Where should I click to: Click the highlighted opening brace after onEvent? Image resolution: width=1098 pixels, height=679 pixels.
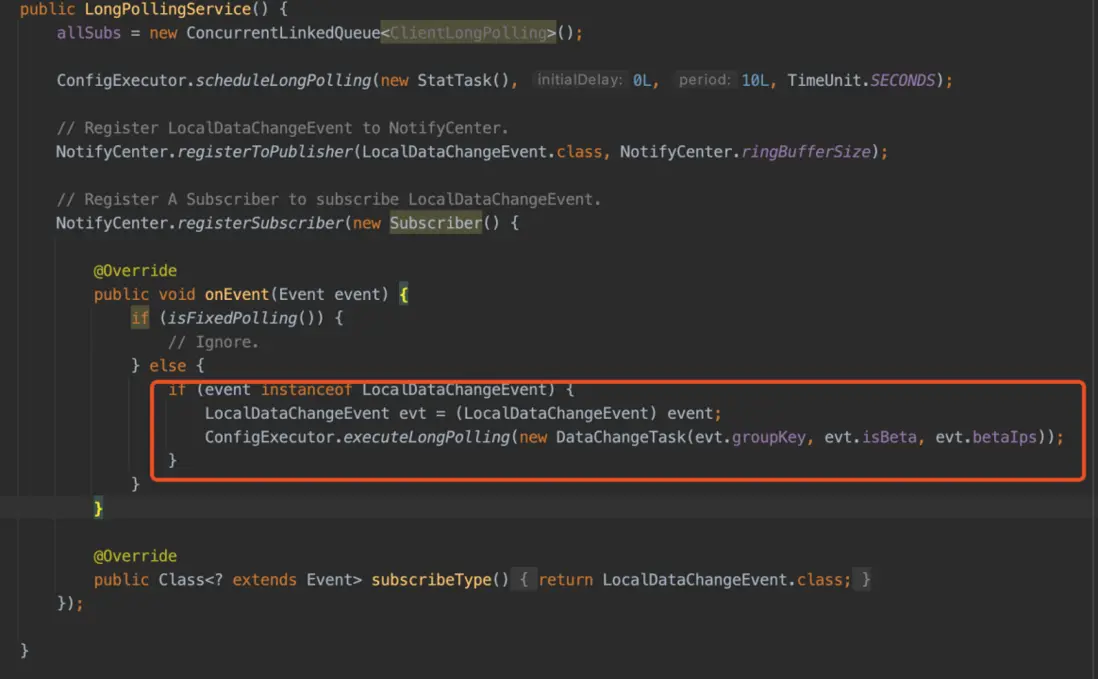403,295
